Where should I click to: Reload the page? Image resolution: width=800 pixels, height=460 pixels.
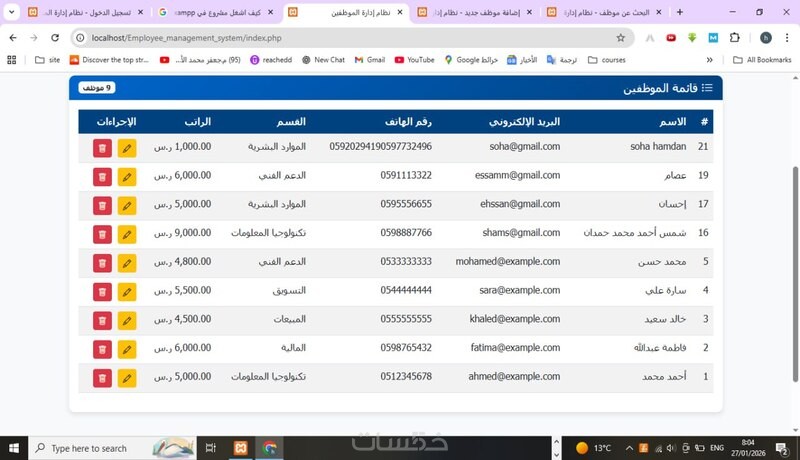(55, 38)
